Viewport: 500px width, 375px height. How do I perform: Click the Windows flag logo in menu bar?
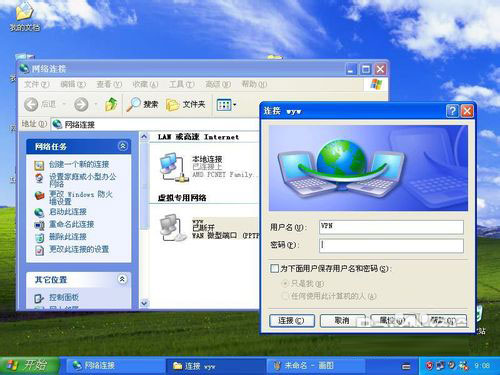pos(376,84)
